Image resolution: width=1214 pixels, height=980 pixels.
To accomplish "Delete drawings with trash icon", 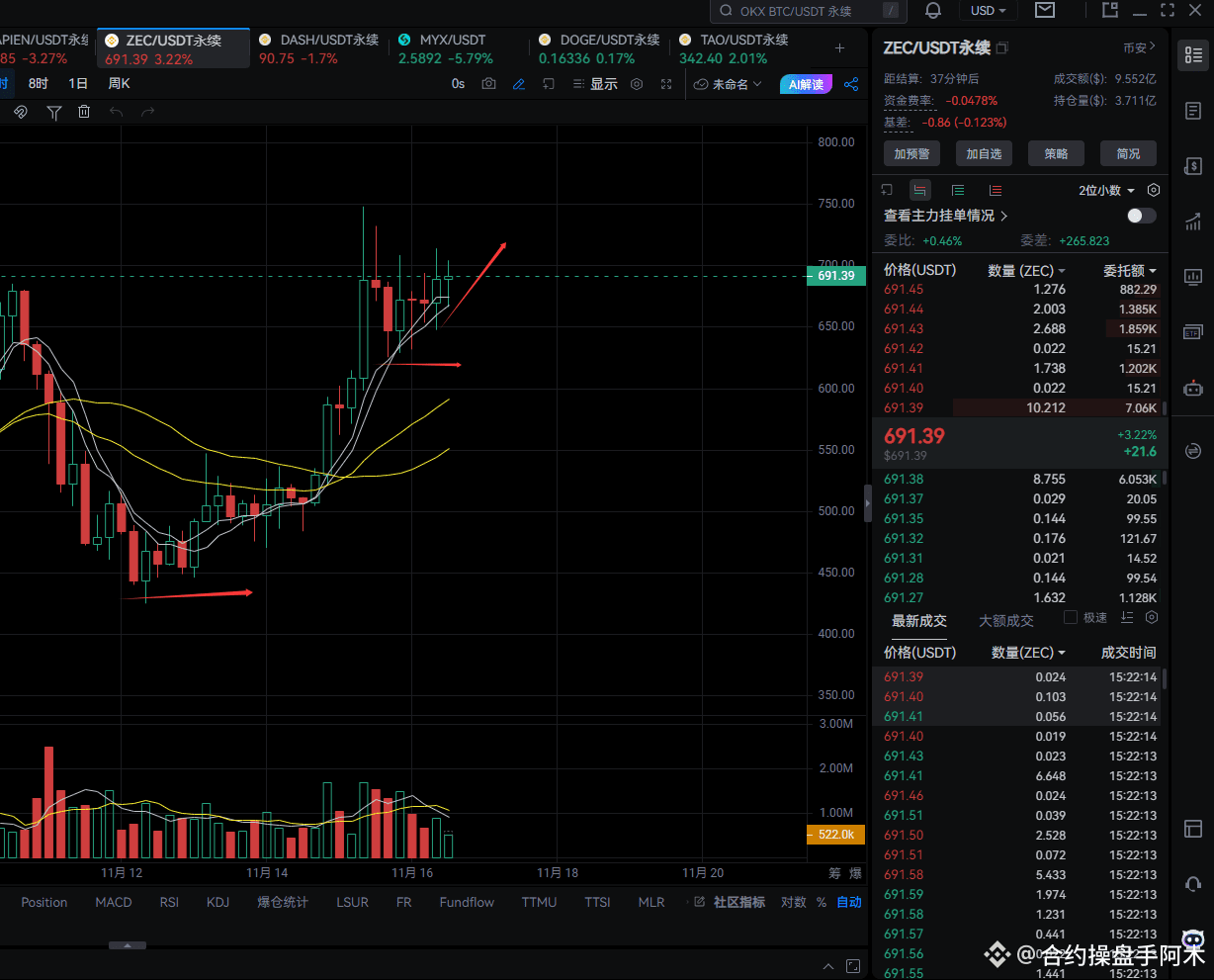I will coord(84,112).
